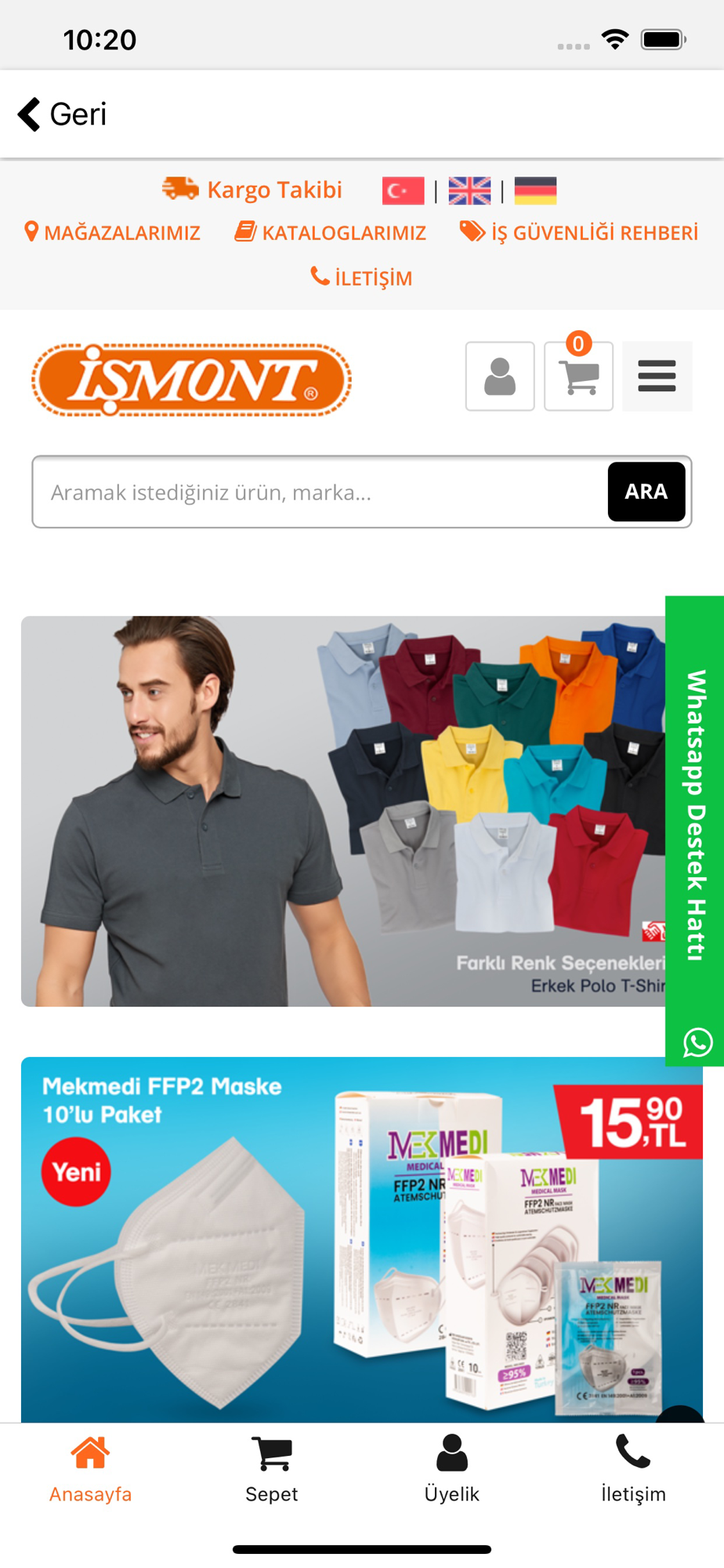Switch to the Üyelik tab
This screenshot has width=724, height=1568.
[x=452, y=1469]
